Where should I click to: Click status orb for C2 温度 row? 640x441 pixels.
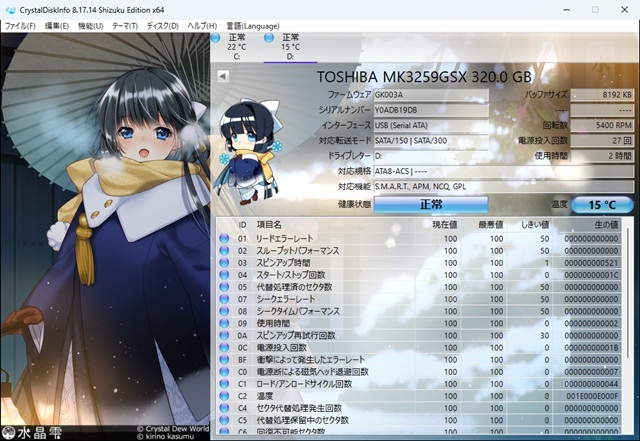pyautogui.click(x=225, y=396)
